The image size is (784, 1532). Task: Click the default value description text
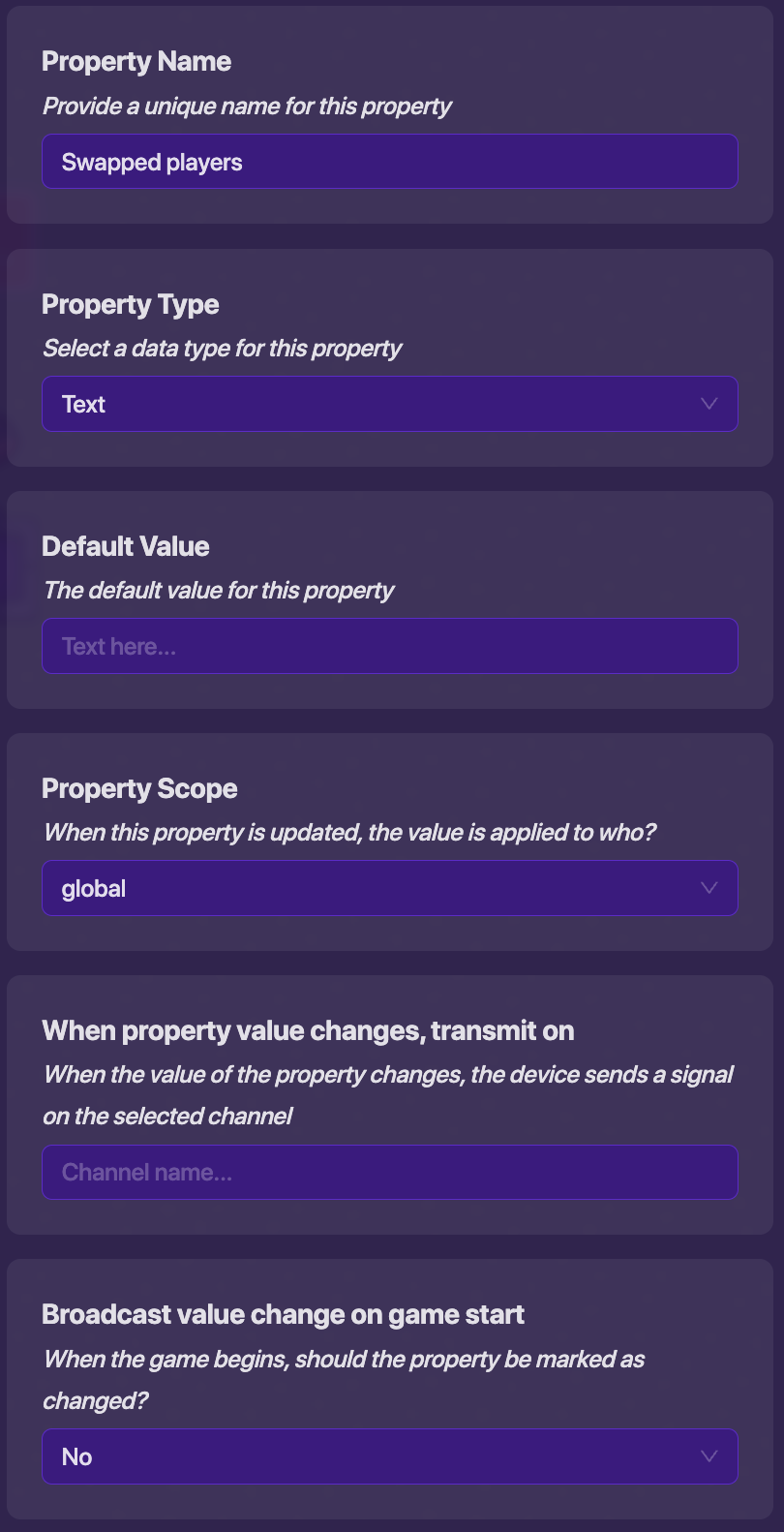(x=219, y=591)
